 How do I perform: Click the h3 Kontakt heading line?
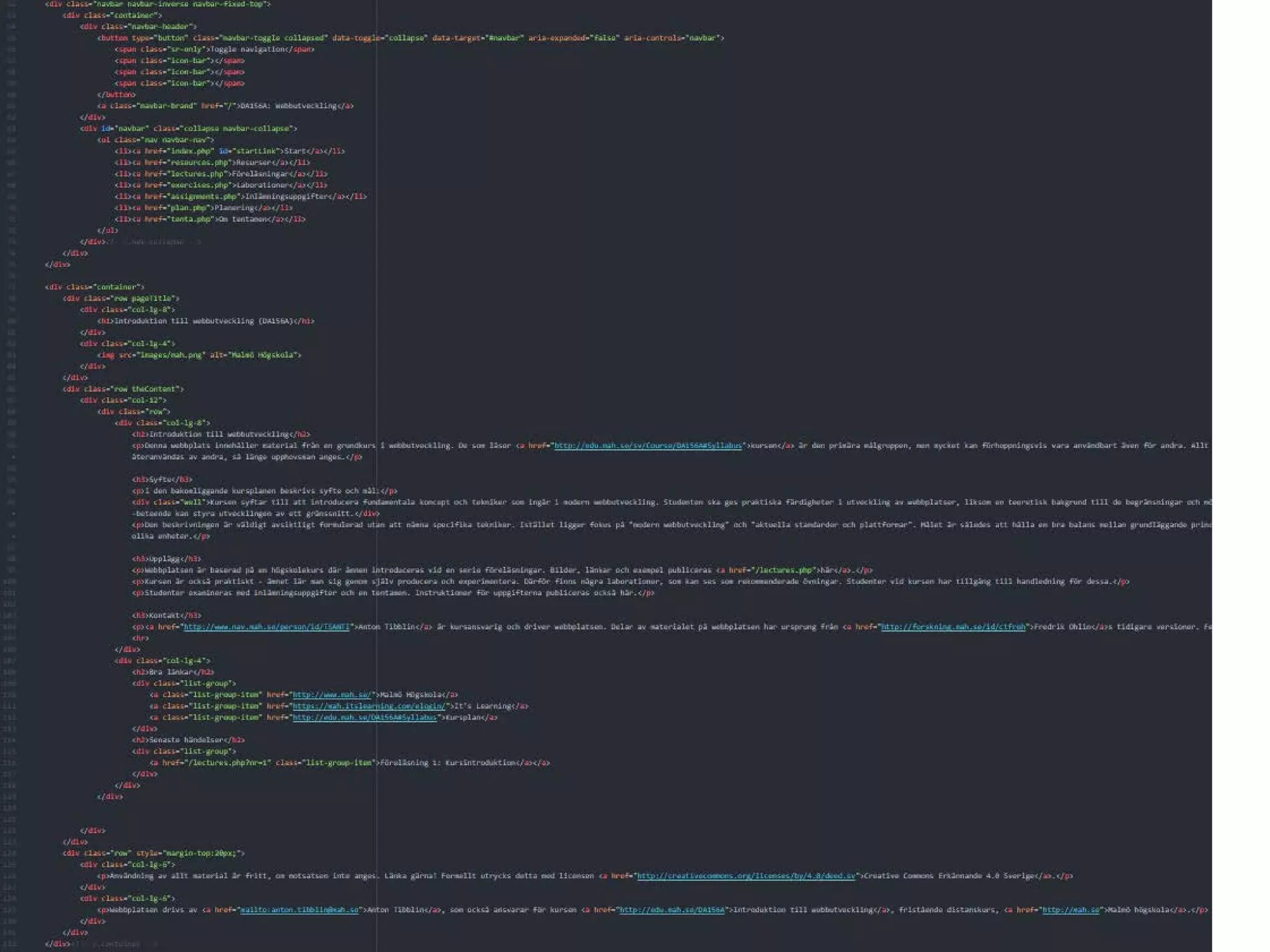click(166, 615)
